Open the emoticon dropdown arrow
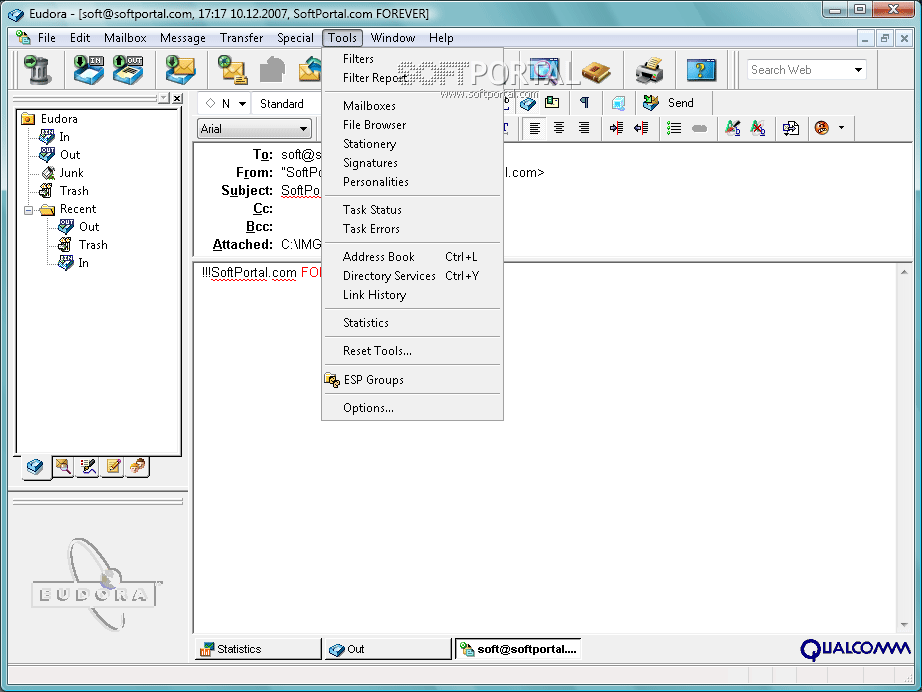Viewport: 922px width, 692px height. [841, 128]
